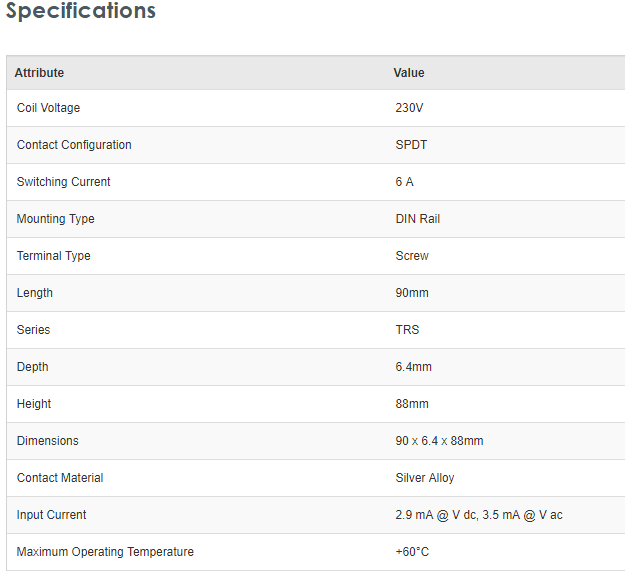Click the Value column header
This screenshot has height=571, width=625.
409,73
